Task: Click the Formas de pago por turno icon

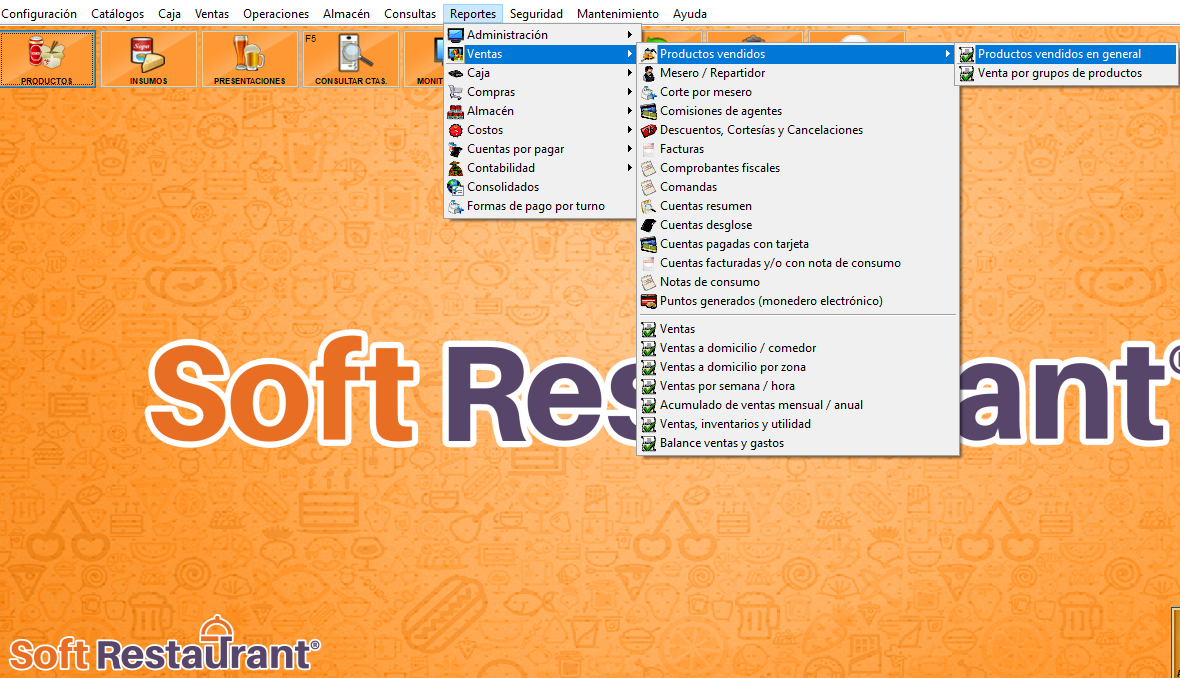Action: (455, 206)
